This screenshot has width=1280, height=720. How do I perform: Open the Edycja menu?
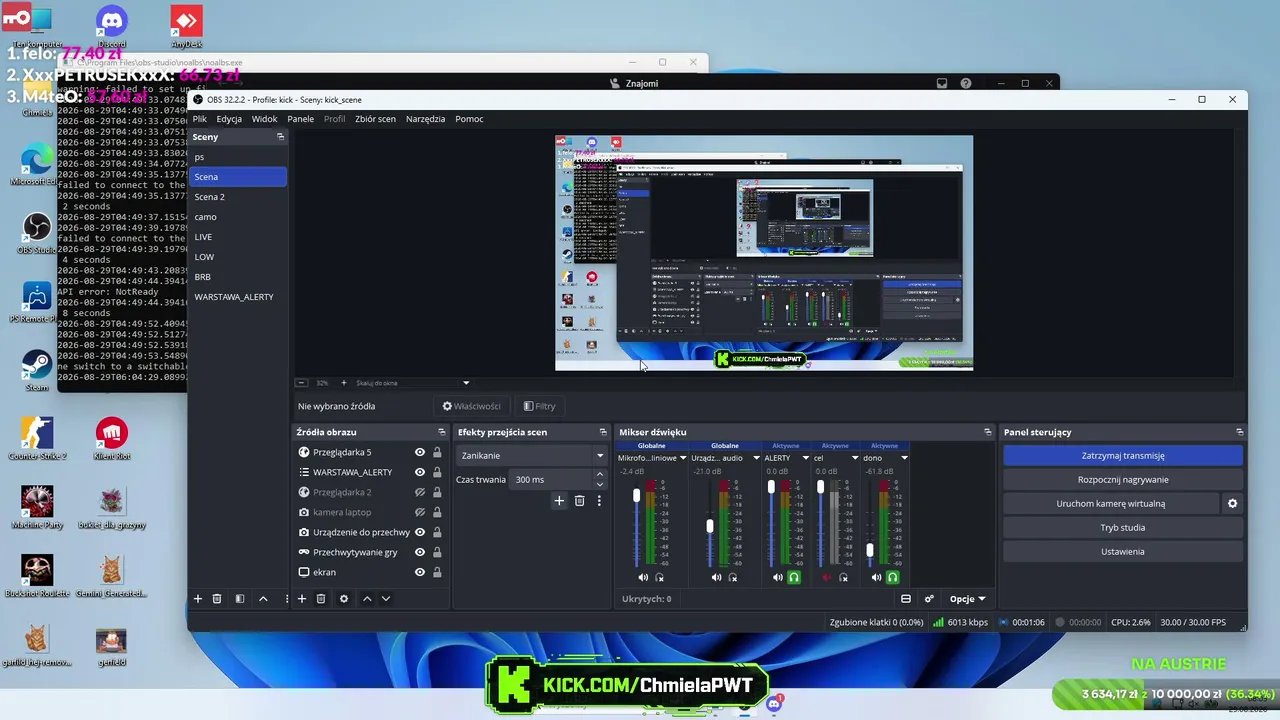coord(229,119)
